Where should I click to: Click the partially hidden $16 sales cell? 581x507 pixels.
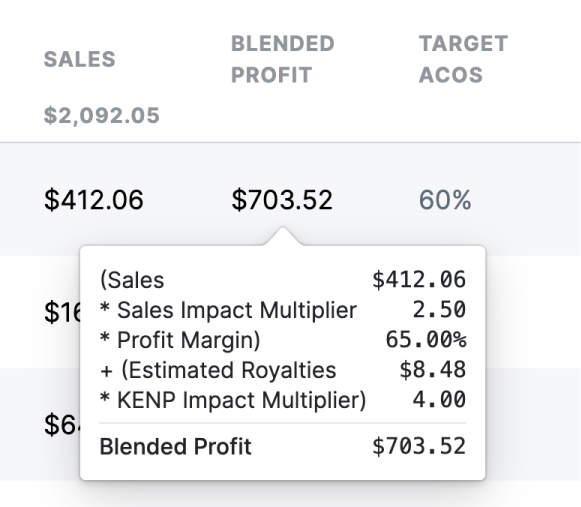tap(62, 312)
